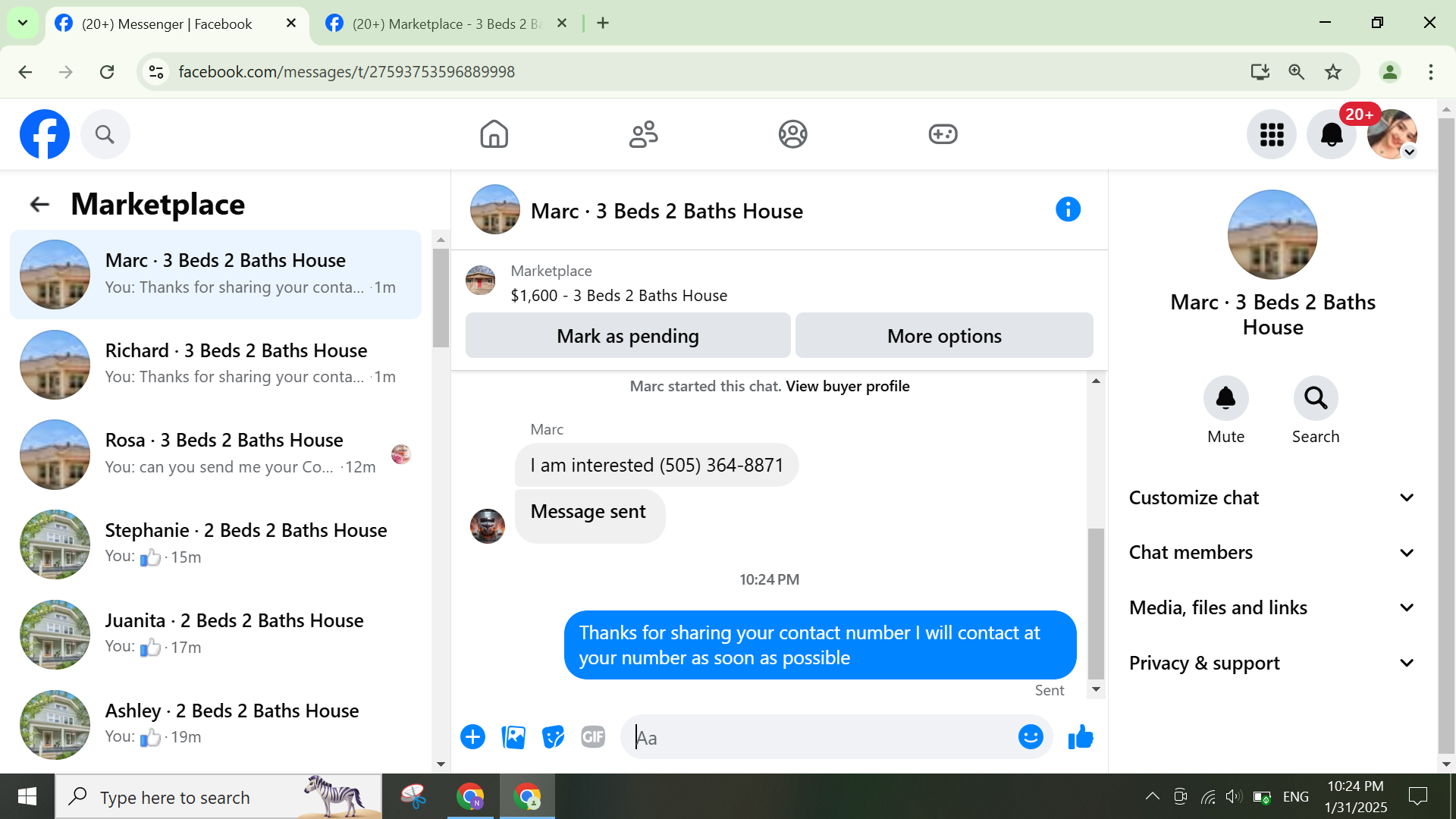Open Windows notification center icon
The width and height of the screenshot is (1456, 819).
(1417, 796)
